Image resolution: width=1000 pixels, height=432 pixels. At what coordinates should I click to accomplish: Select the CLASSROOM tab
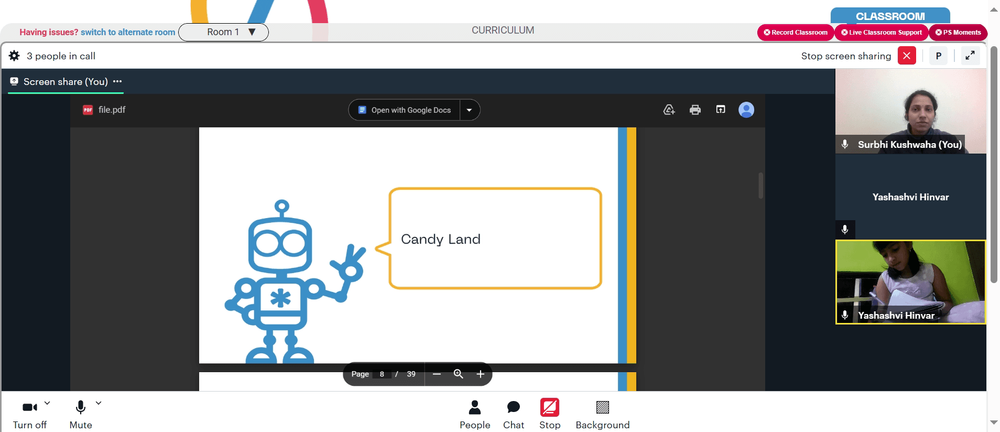tap(890, 16)
